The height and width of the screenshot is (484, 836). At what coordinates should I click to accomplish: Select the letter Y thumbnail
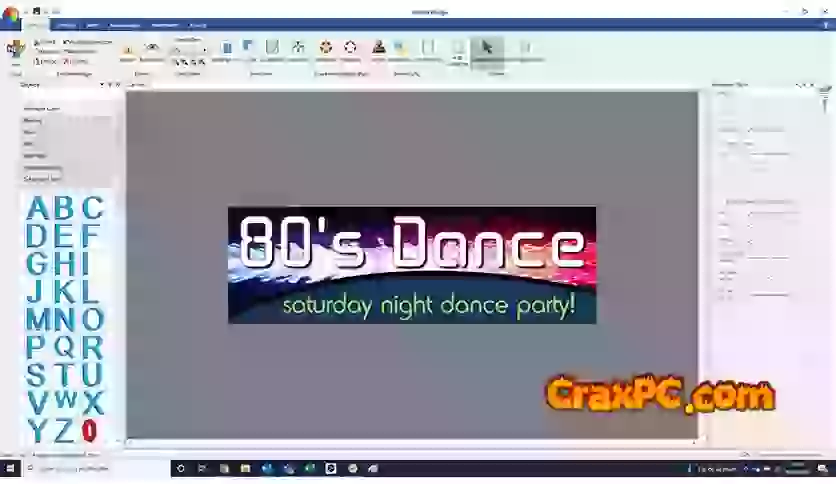click(x=37, y=430)
